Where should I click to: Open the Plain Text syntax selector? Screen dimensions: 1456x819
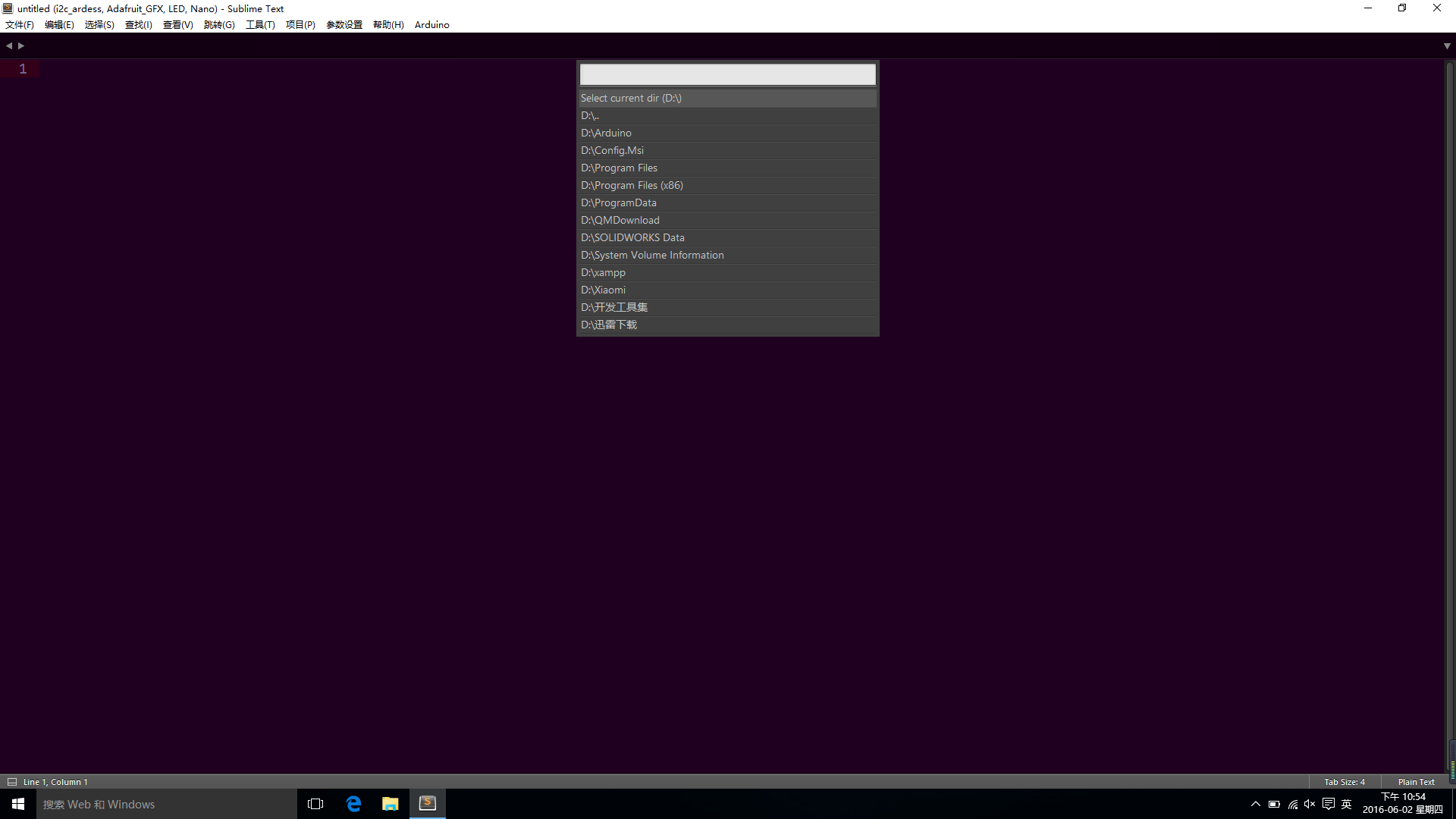click(x=1416, y=782)
